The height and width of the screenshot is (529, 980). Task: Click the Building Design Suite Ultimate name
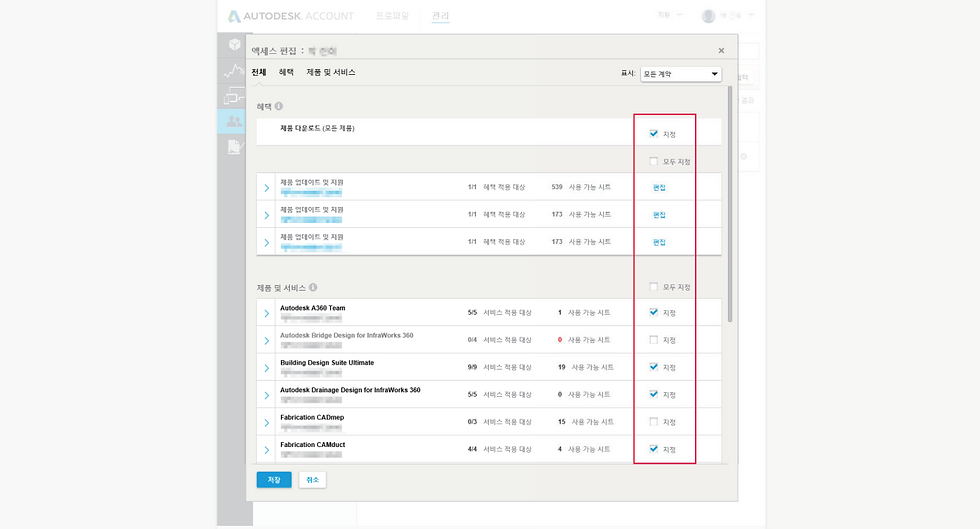pos(327,363)
